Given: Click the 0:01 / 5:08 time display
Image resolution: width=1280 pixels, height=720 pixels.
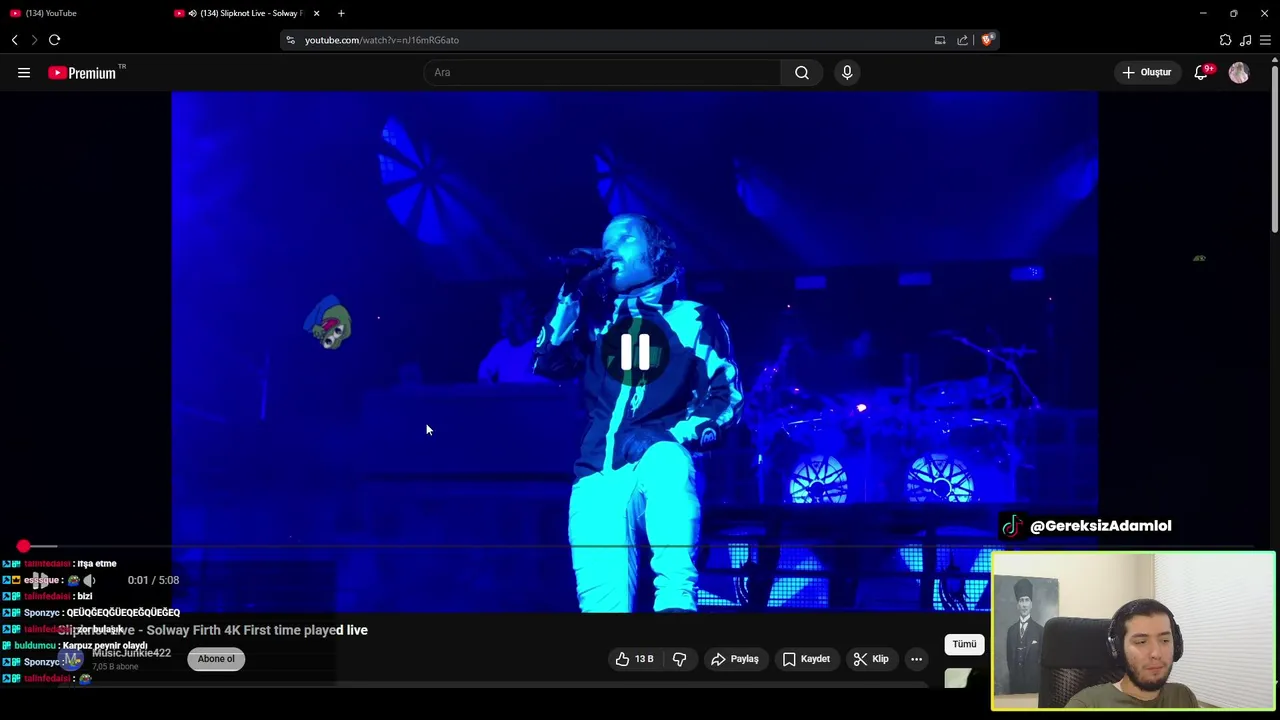Looking at the screenshot, I should click(153, 580).
